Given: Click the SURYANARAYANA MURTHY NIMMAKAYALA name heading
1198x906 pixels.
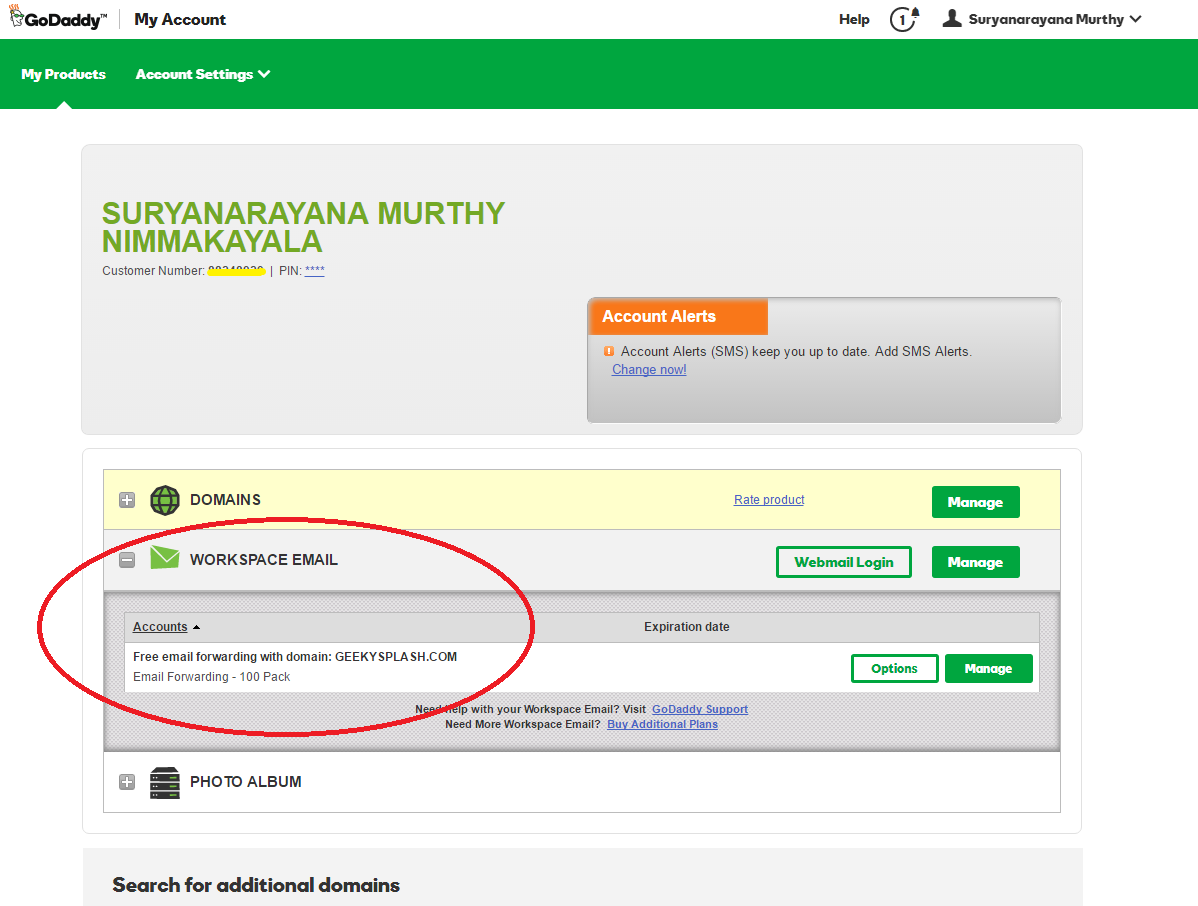Looking at the screenshot, I should coord(303,227).
